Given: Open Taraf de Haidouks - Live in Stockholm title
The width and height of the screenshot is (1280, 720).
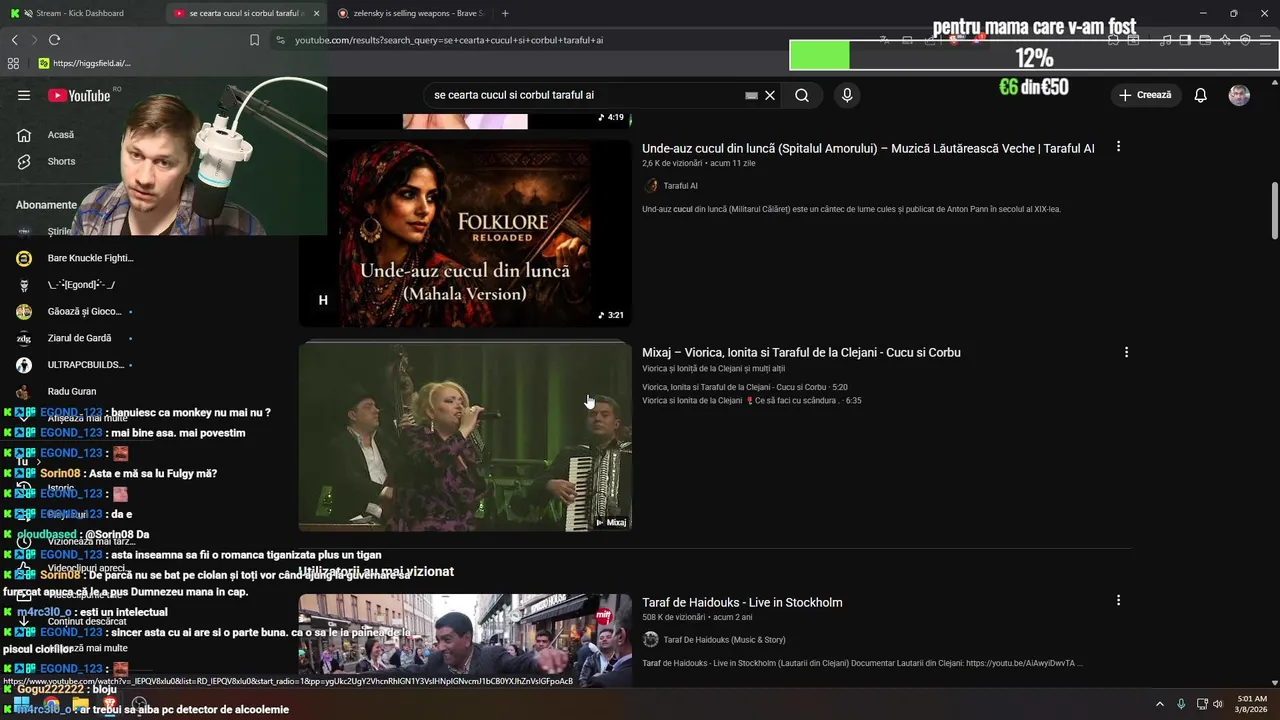Looking at the screenshot, I should point(742,602).
